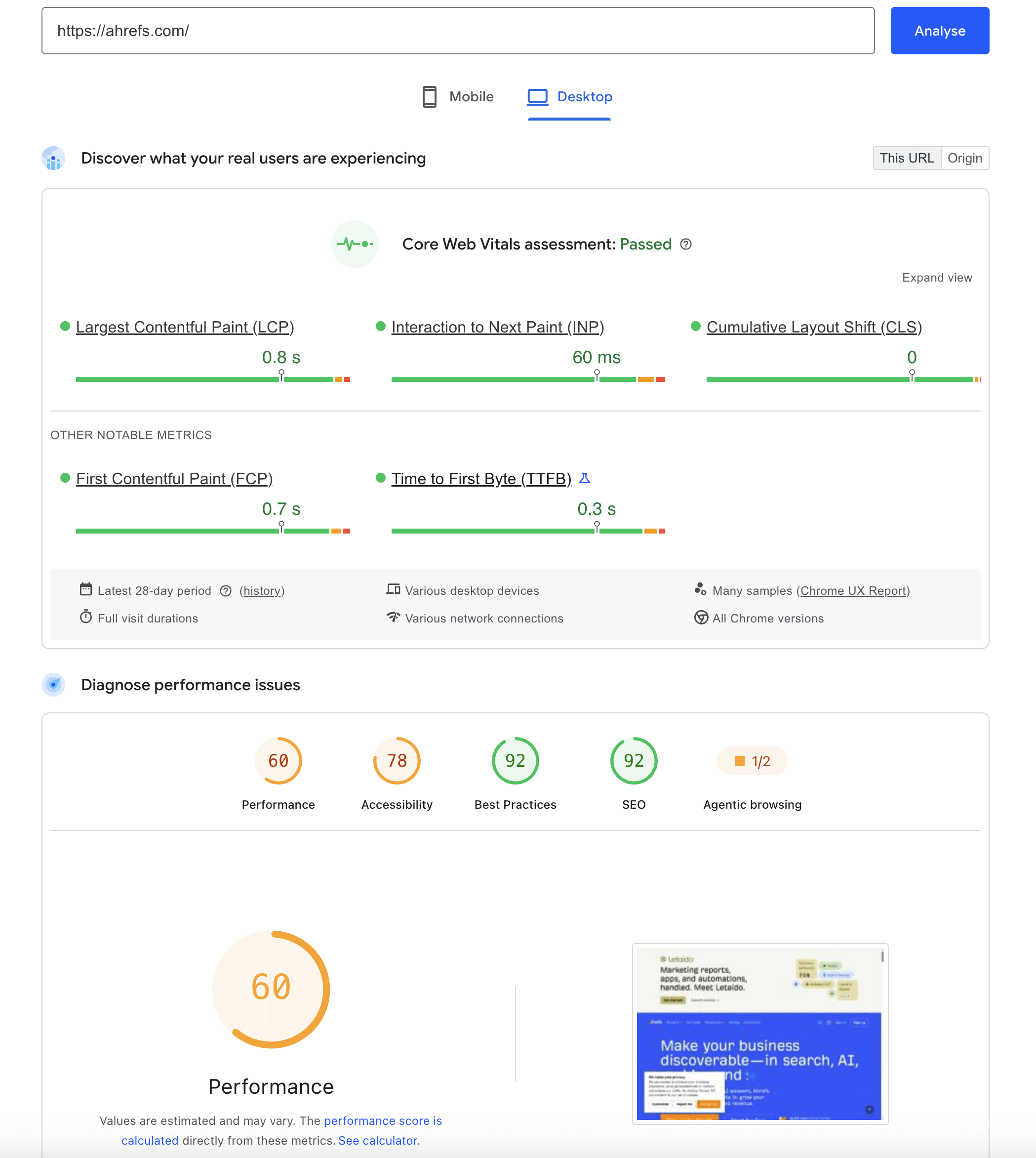This screenshot has height=1158, width=1036.
Task: Click the SEO score 92 gauge
Action: click(x=634, y=760)
